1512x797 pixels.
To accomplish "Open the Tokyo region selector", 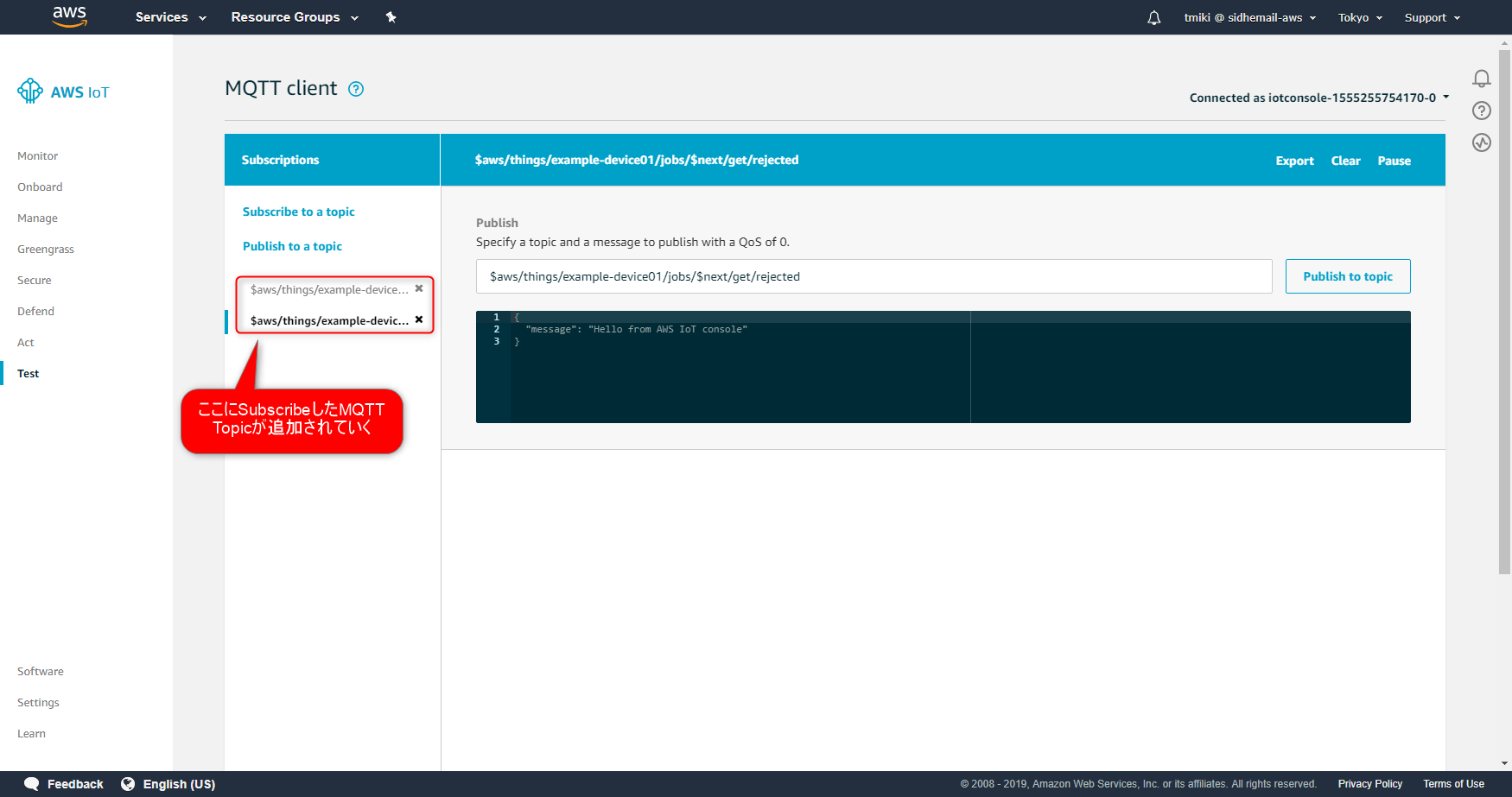I will (1360, 17).
